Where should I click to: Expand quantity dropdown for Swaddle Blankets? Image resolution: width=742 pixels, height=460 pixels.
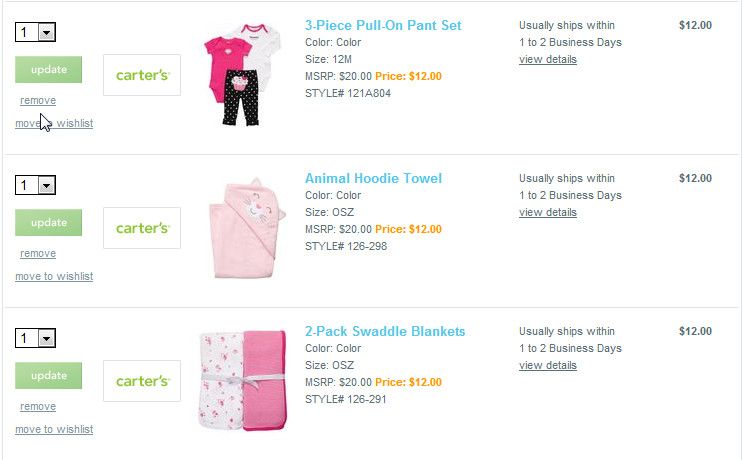click(46, 339)
